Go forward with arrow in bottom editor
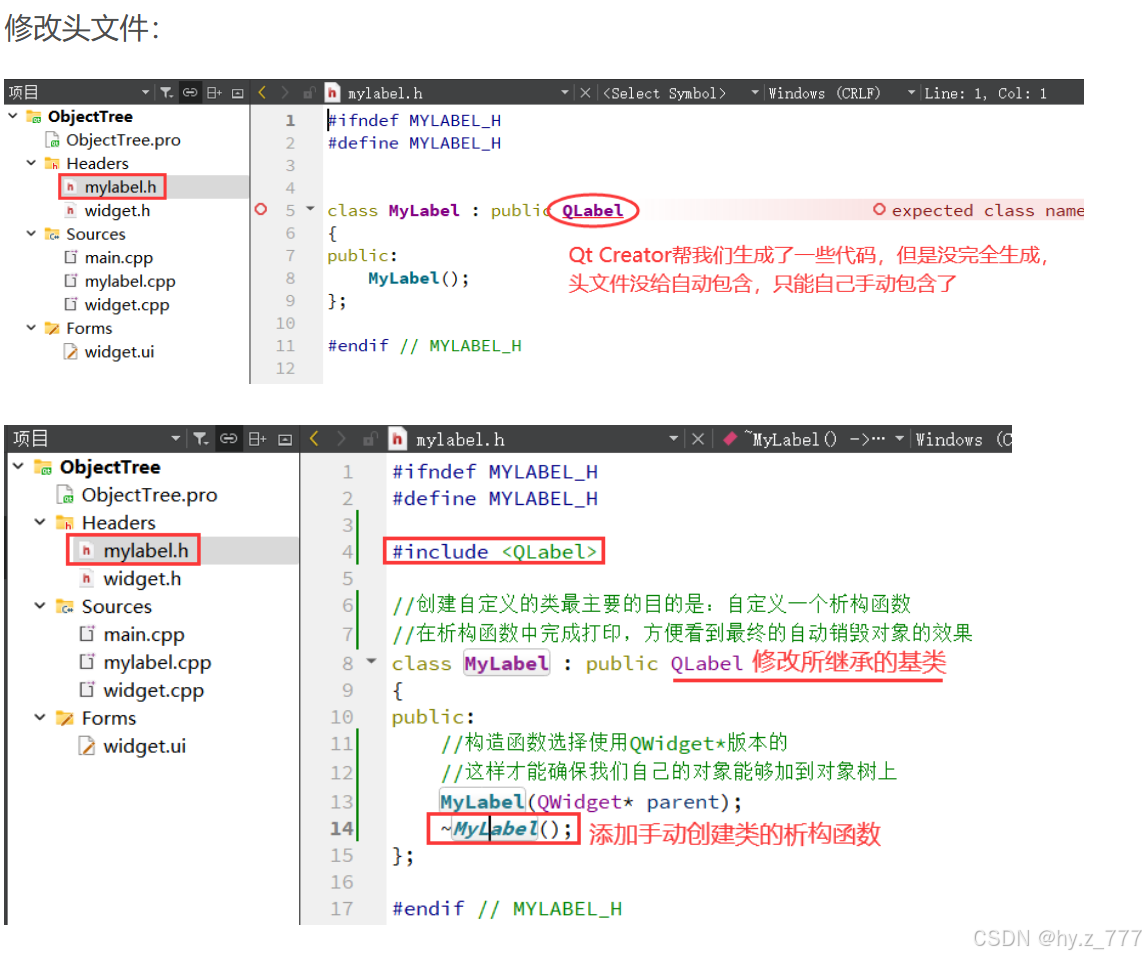This screenshot has width=1146, height=958. pyautogui.click(x=341, y=438)
